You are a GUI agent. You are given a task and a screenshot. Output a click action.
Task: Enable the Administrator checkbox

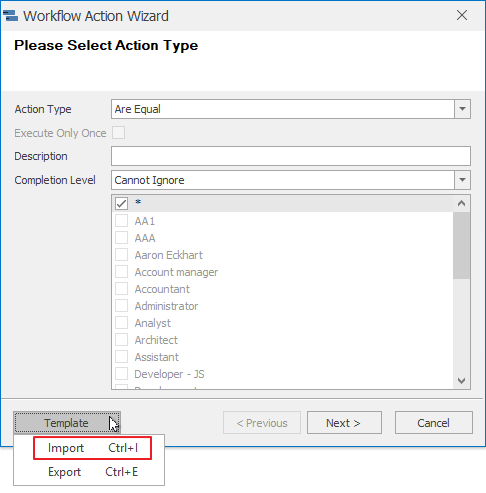[121, 306]
